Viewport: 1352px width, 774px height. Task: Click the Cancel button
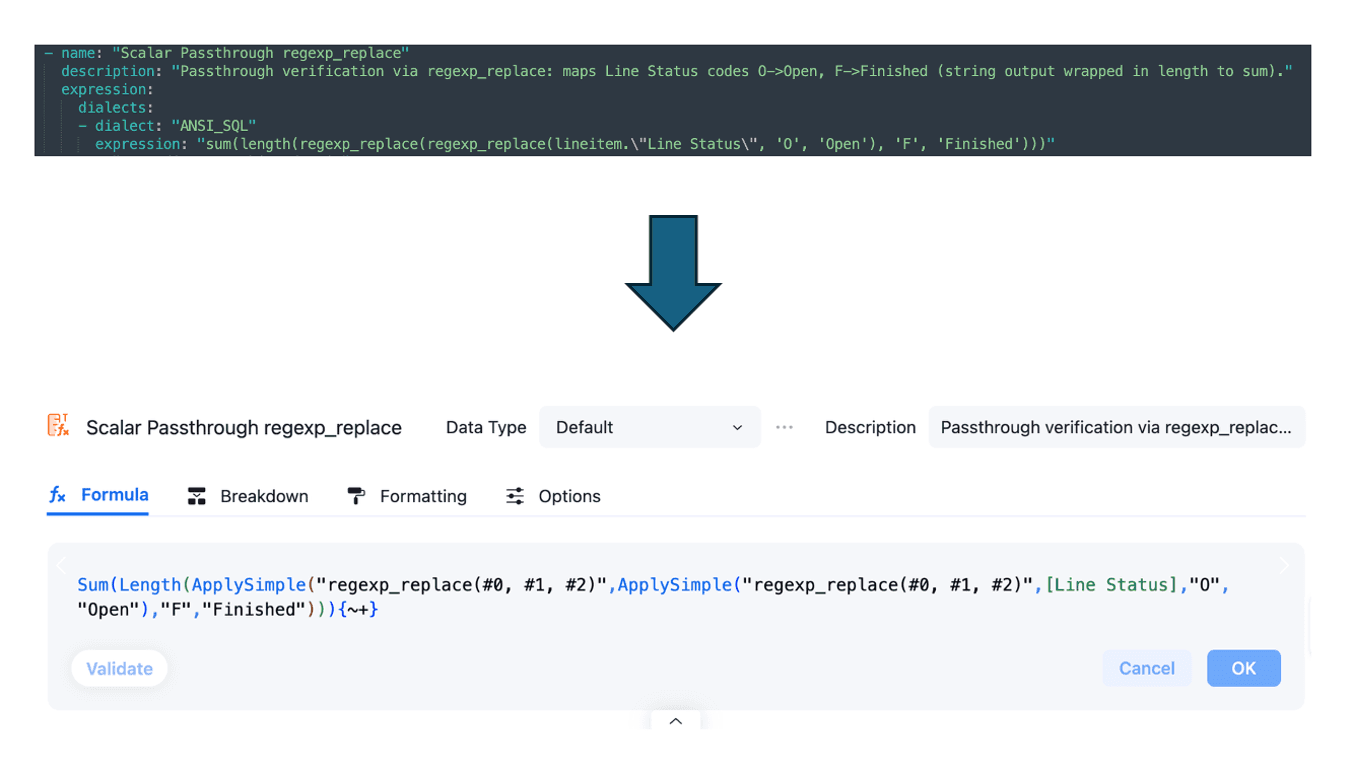point(1147,668)
